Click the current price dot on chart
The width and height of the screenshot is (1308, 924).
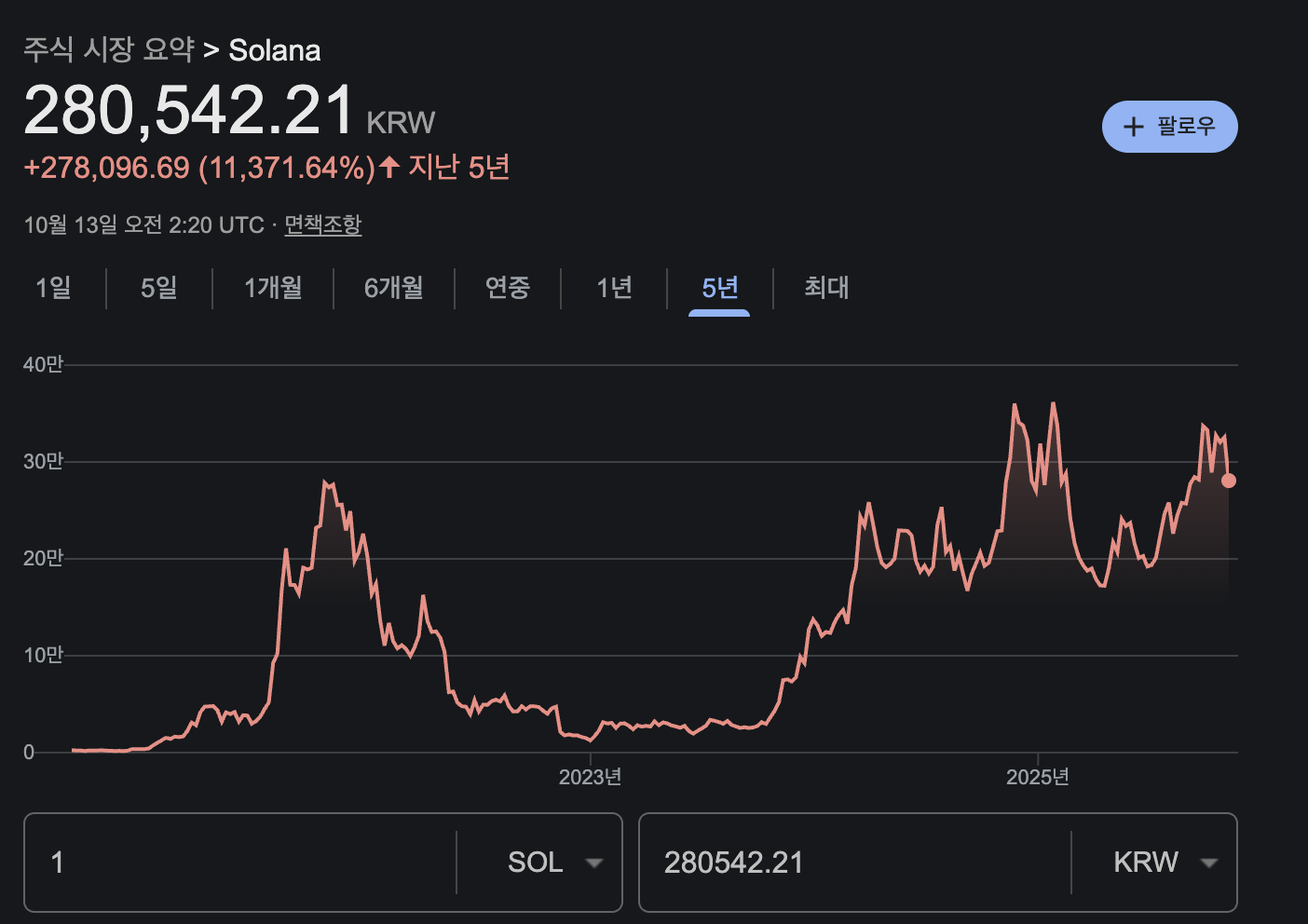tap(1229, 481)
